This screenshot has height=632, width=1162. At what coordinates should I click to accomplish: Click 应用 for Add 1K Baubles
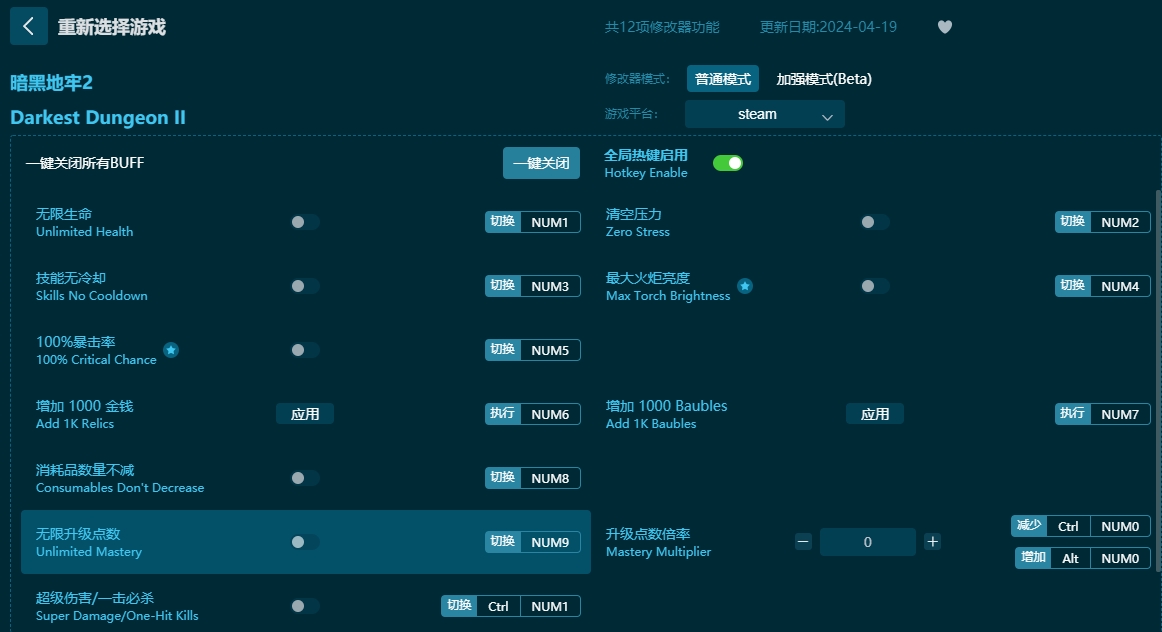point(874,414)
